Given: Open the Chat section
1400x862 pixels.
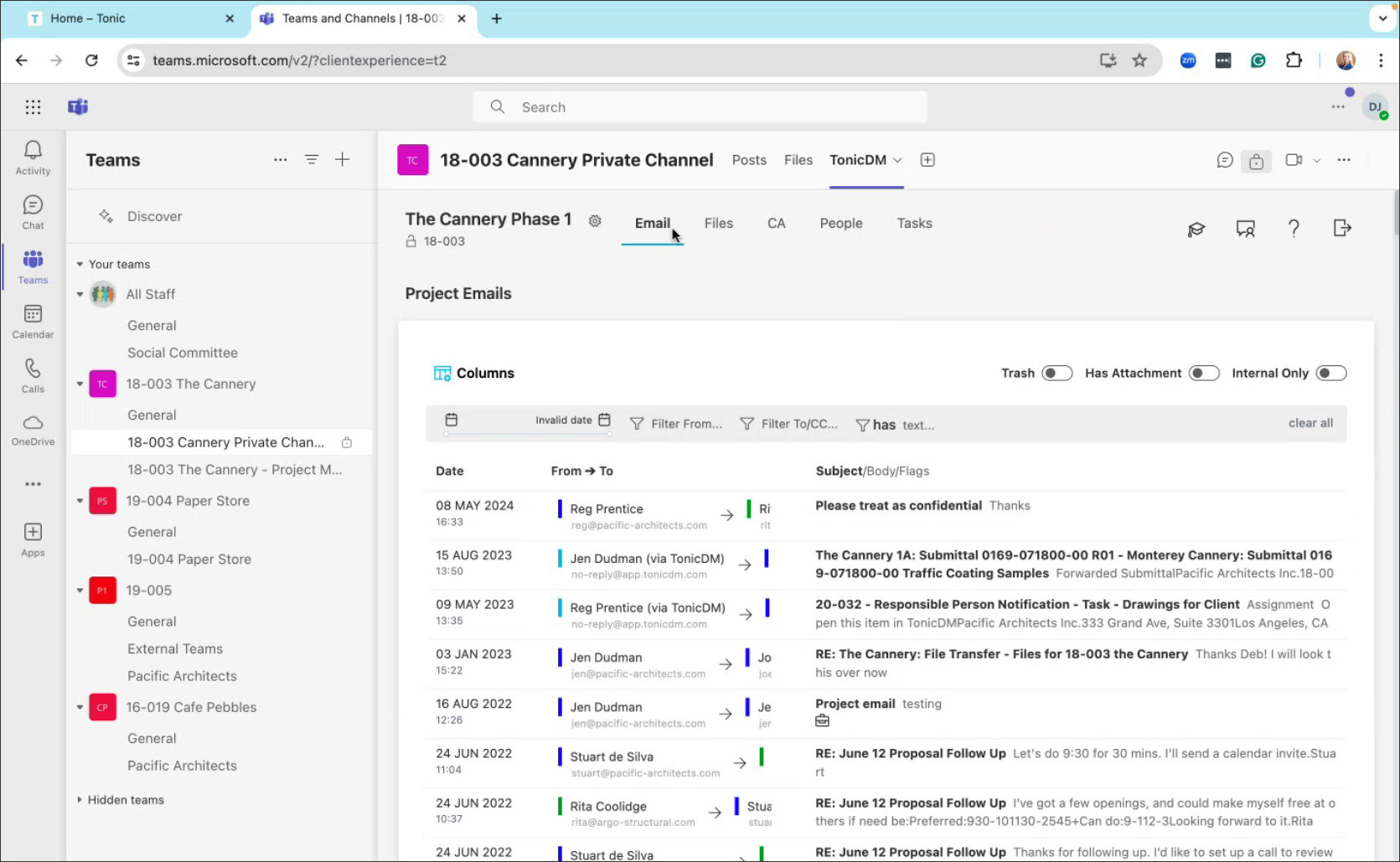Looking at the screenshot, I should [x=33, y=212].
